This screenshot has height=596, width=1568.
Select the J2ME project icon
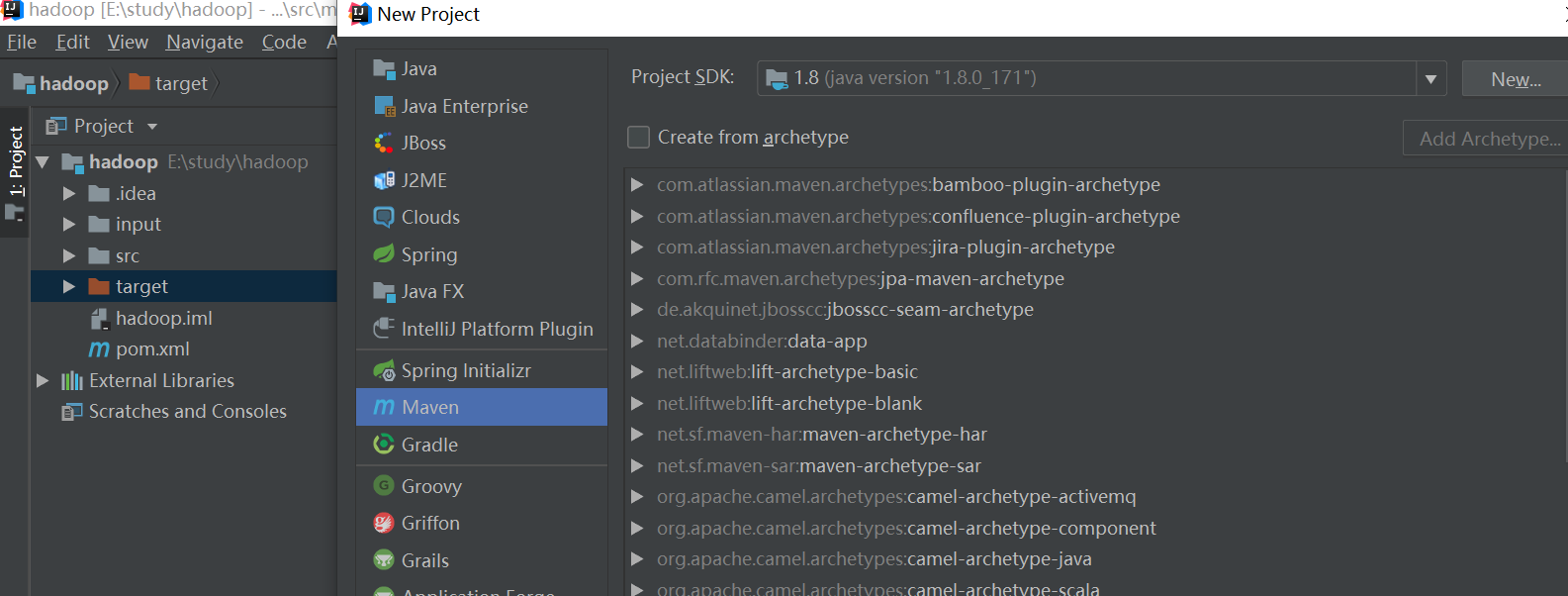coord(384,180)
